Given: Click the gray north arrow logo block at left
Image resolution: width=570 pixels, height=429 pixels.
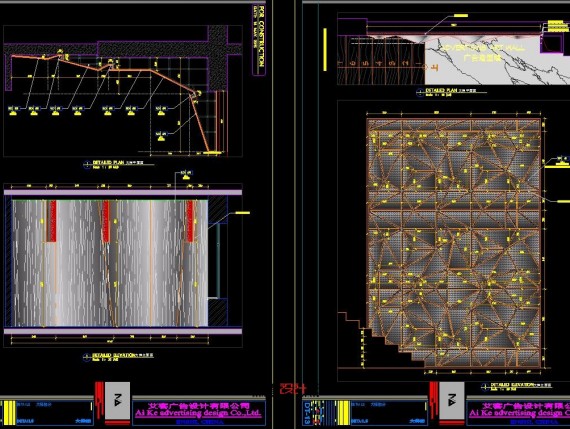Looking at the screenshot, I should pos(117,400).
